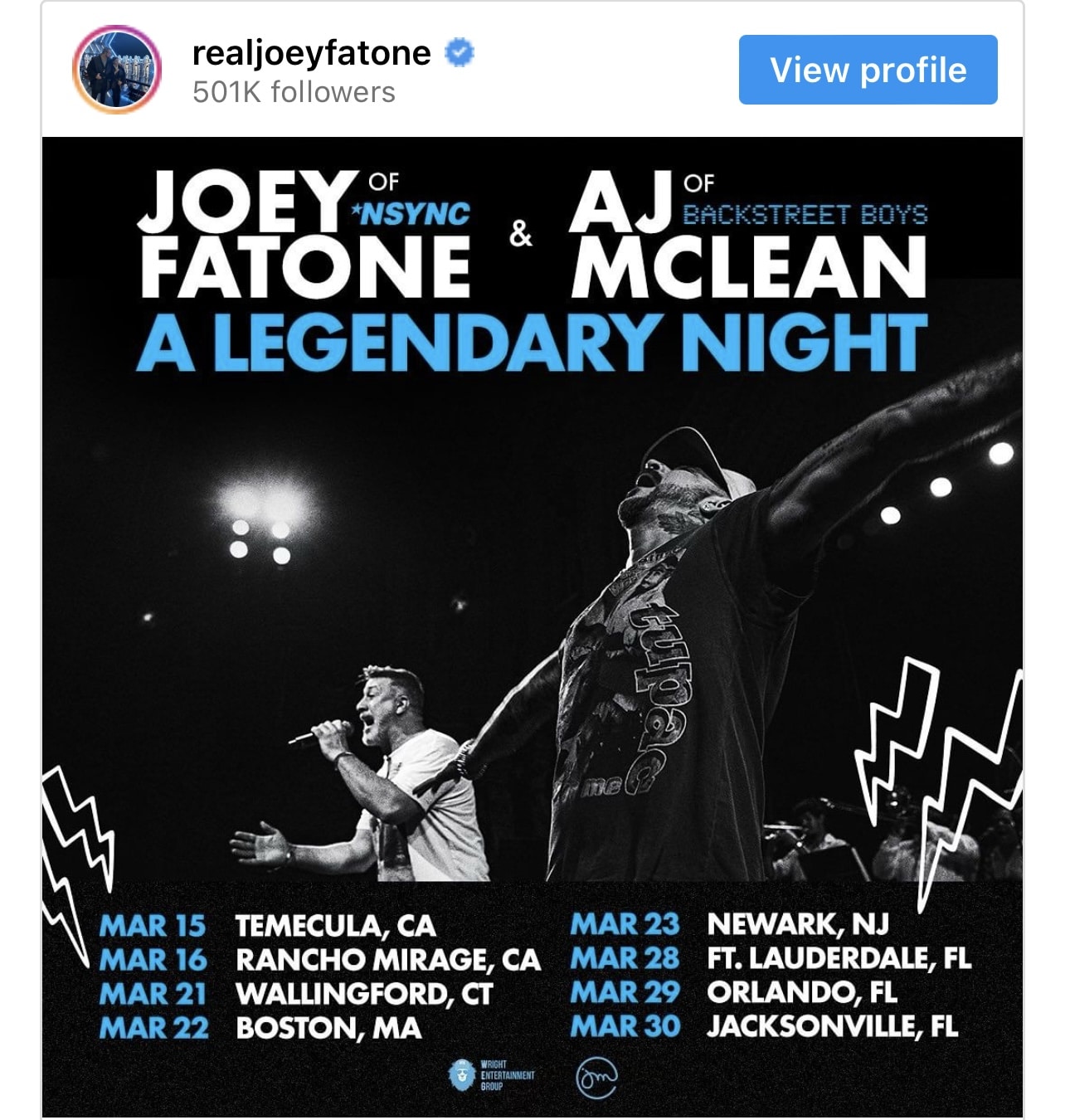The image size is (1070, 1120).
Task: Click the blue verified badge
Action: (459, 53)
